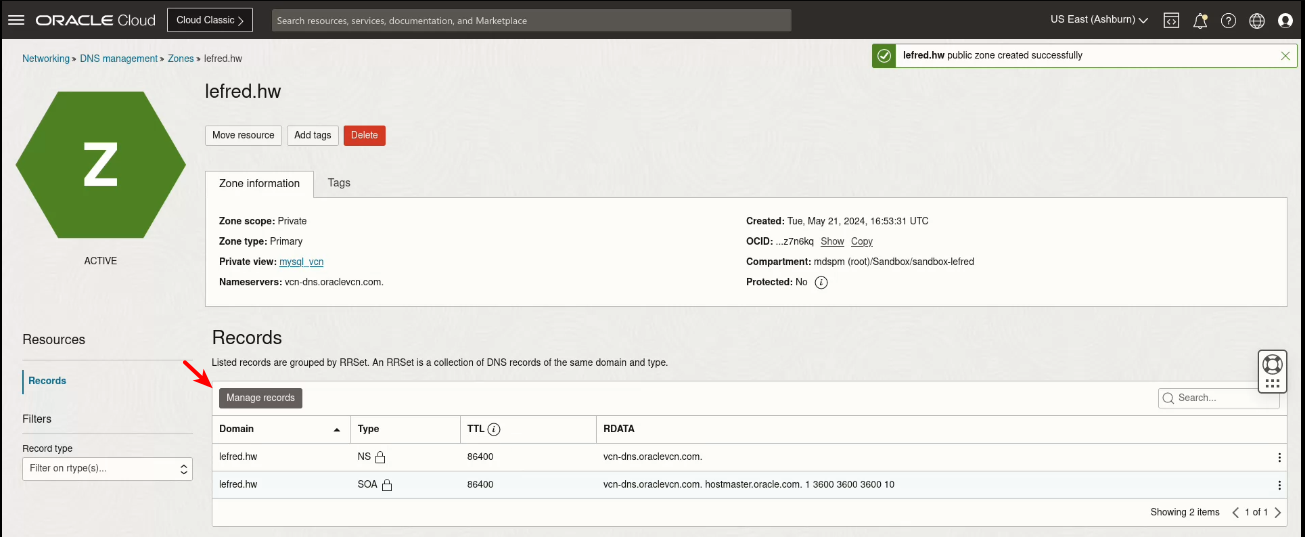
Task: Close the zone created success notification
Action: (x=1285, y=56)
